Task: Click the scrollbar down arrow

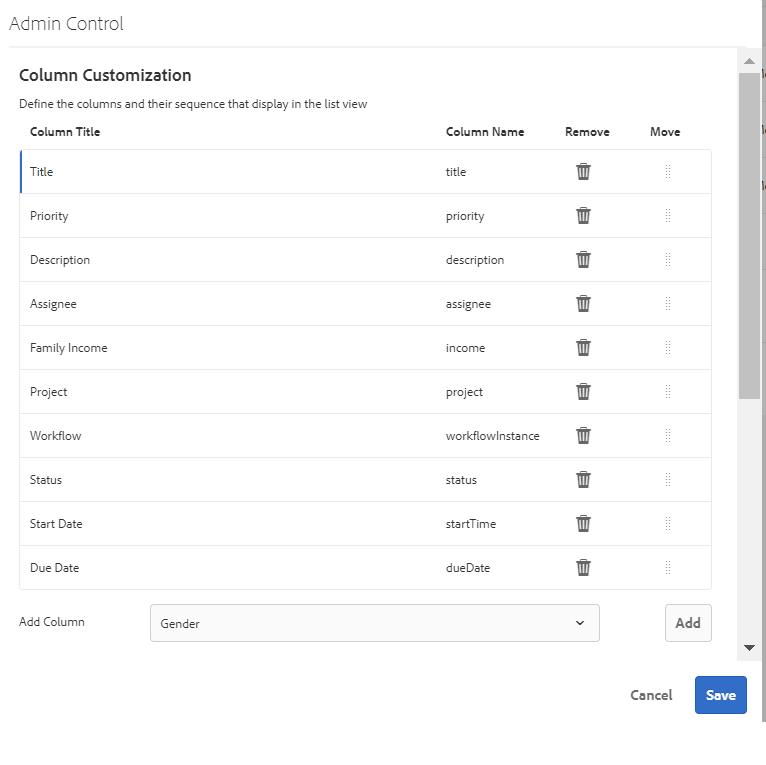Action: [x=749, y=648]
